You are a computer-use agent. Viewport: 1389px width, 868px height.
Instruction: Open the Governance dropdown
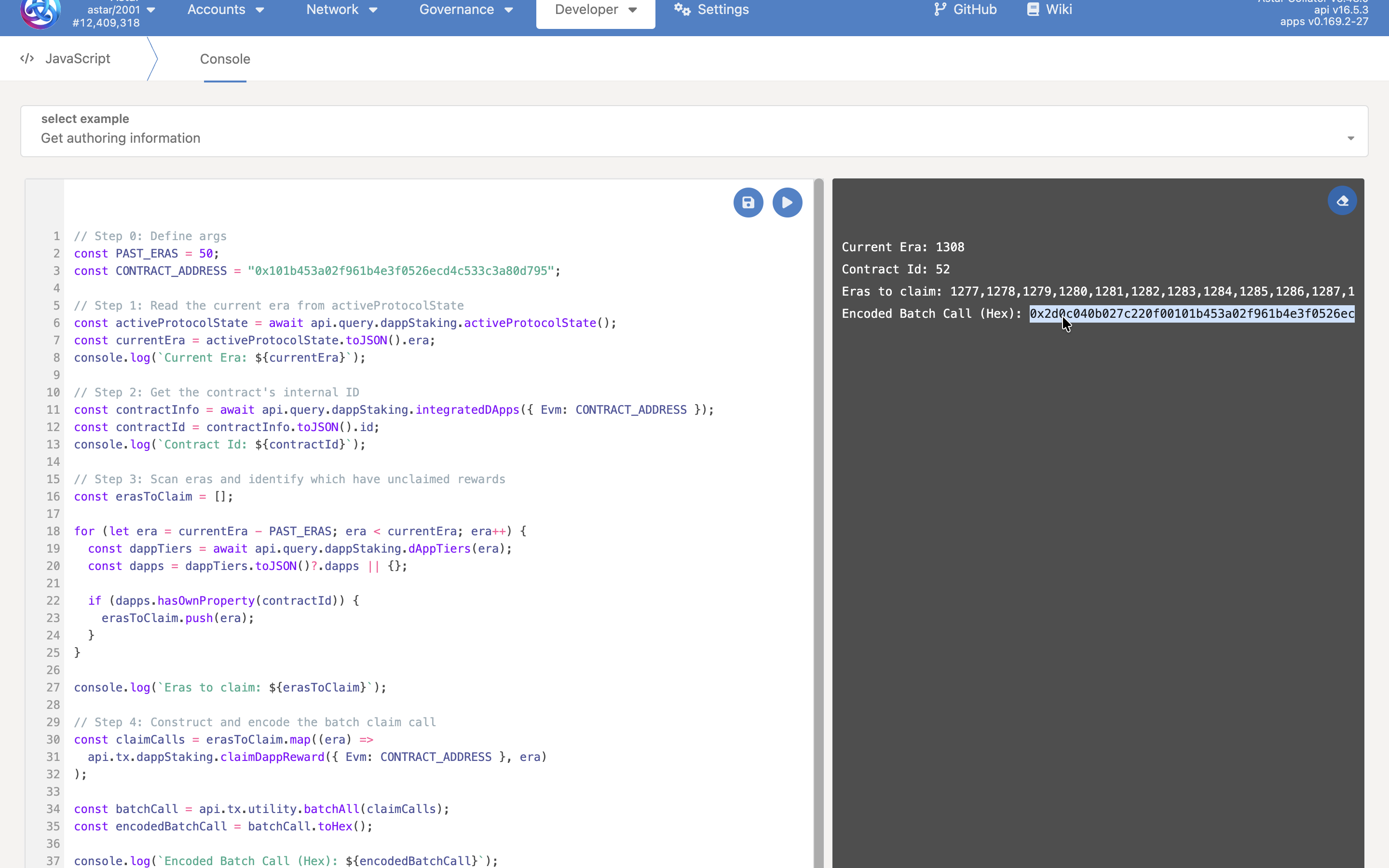[x=465, y=10]
